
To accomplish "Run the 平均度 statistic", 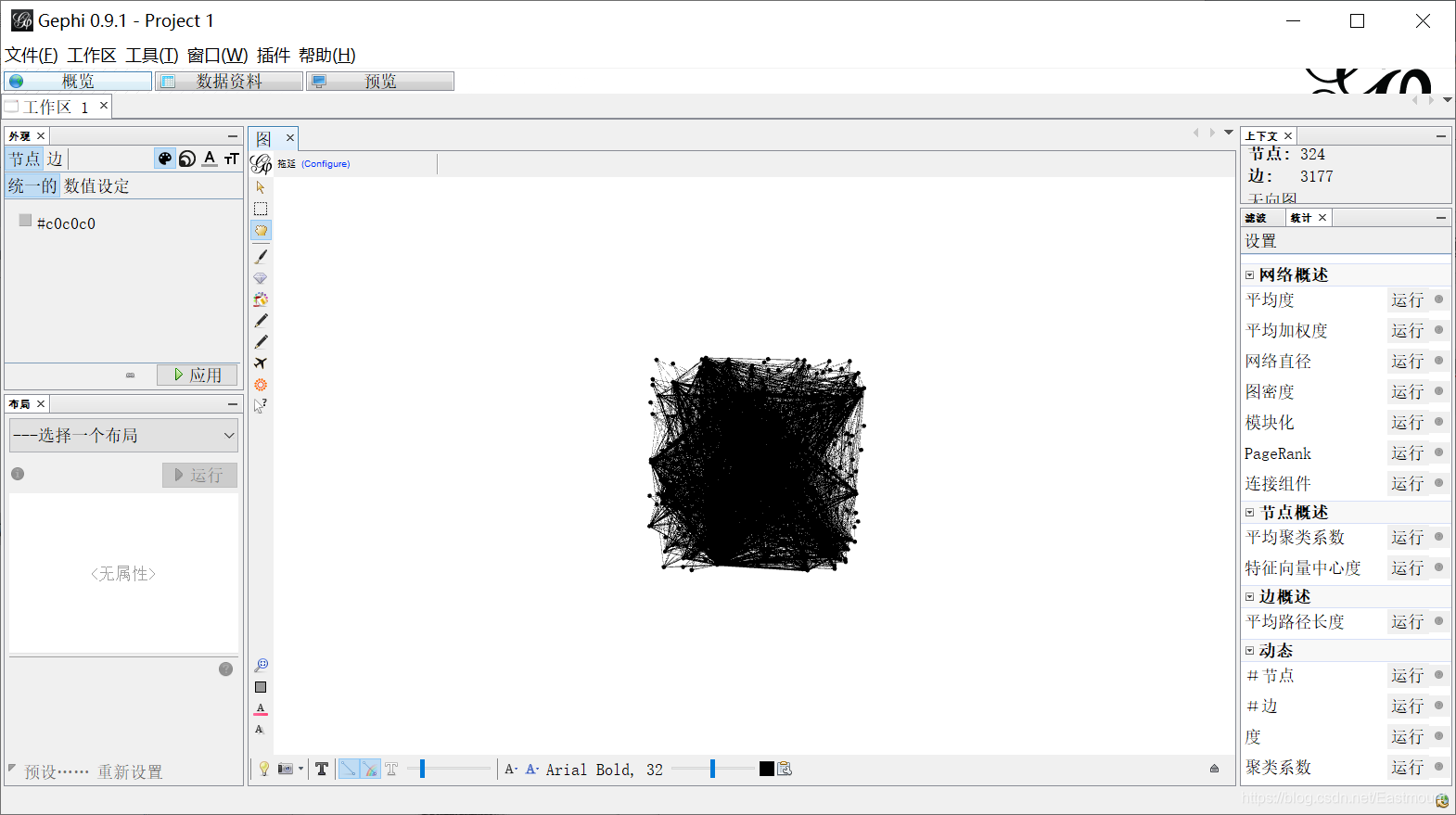I will click(1407, 300).
